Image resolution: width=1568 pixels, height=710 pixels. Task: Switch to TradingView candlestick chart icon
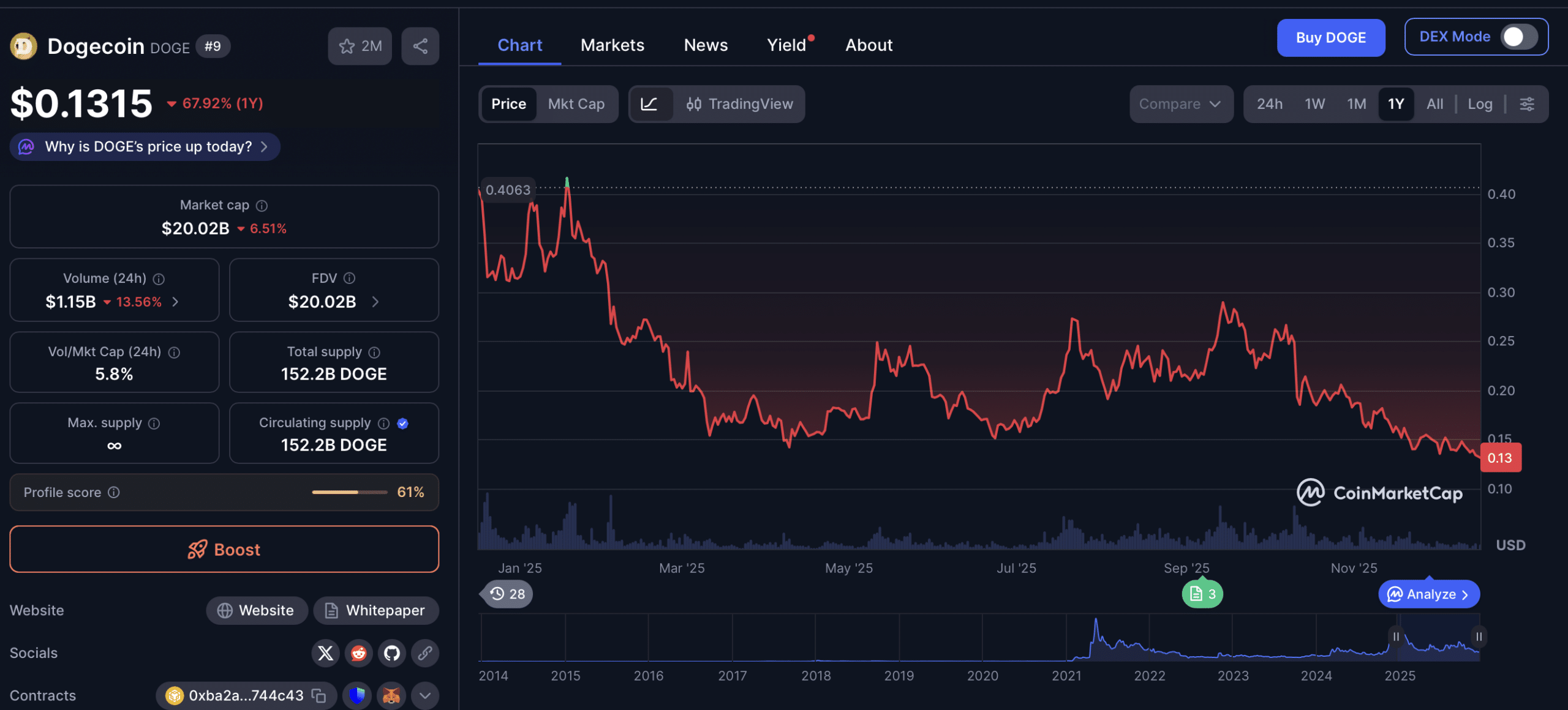click(694, 104)
